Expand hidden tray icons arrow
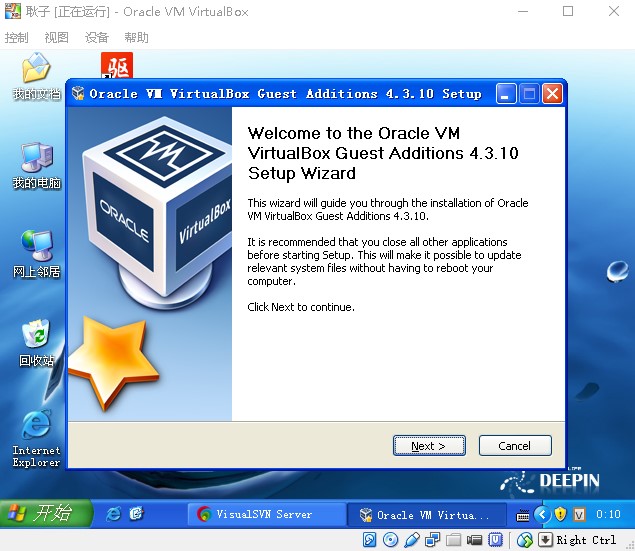This screenshot has width=635, height=551. point(542,515)
